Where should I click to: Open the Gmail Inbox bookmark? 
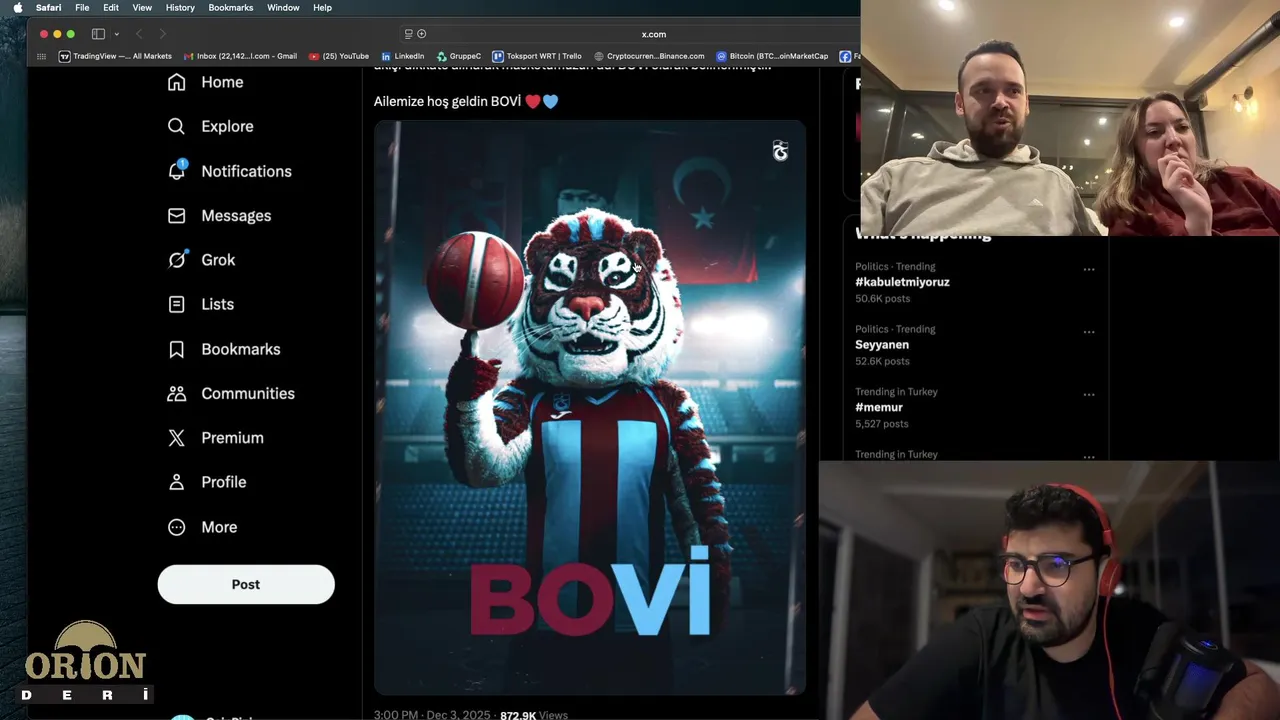pos(239,56)
